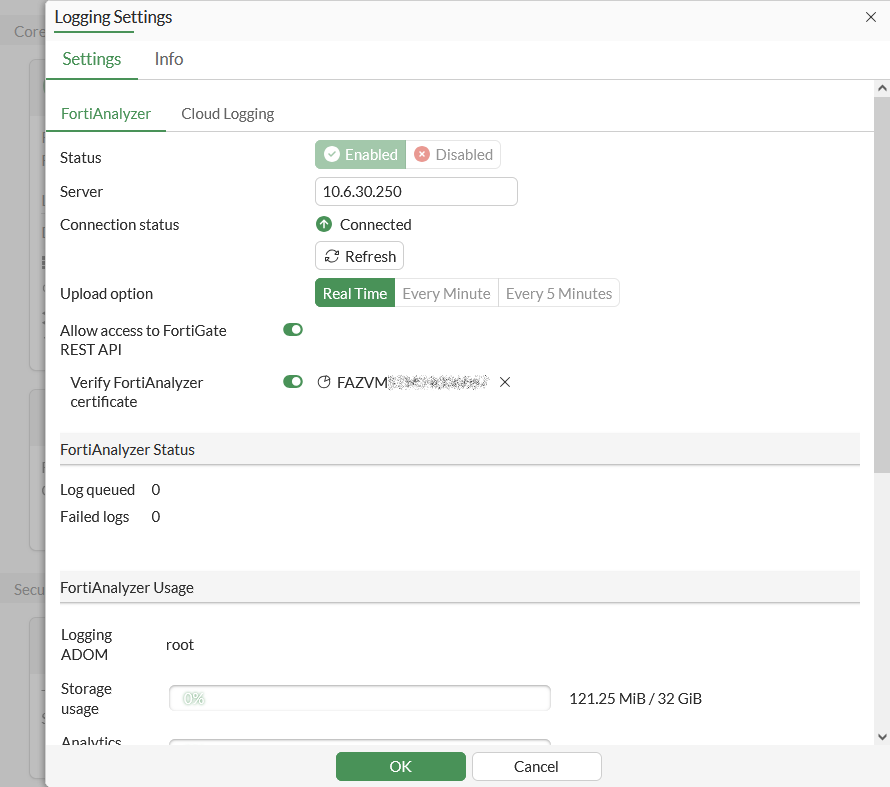
Task: Open the Cloud Logging tab
Action: coord(227,114)
